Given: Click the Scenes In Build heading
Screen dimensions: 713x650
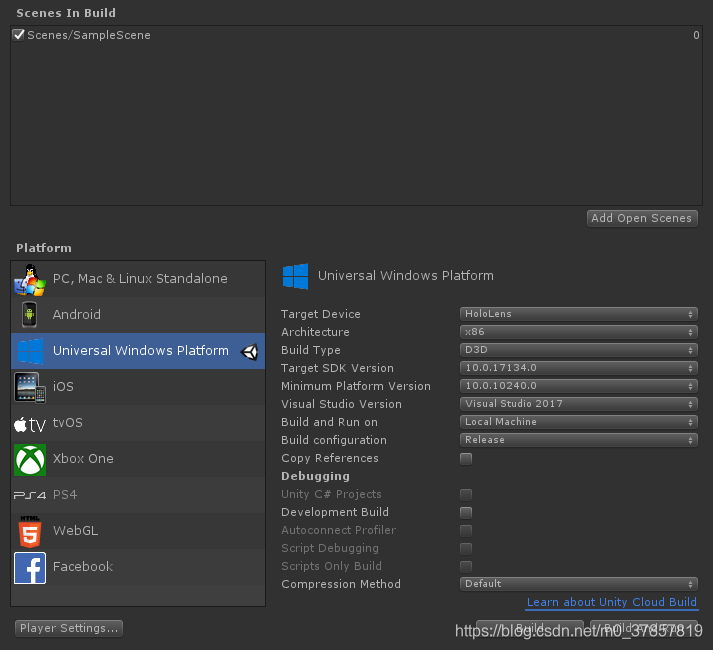Looking at the screenshot, I should point(66,13).
